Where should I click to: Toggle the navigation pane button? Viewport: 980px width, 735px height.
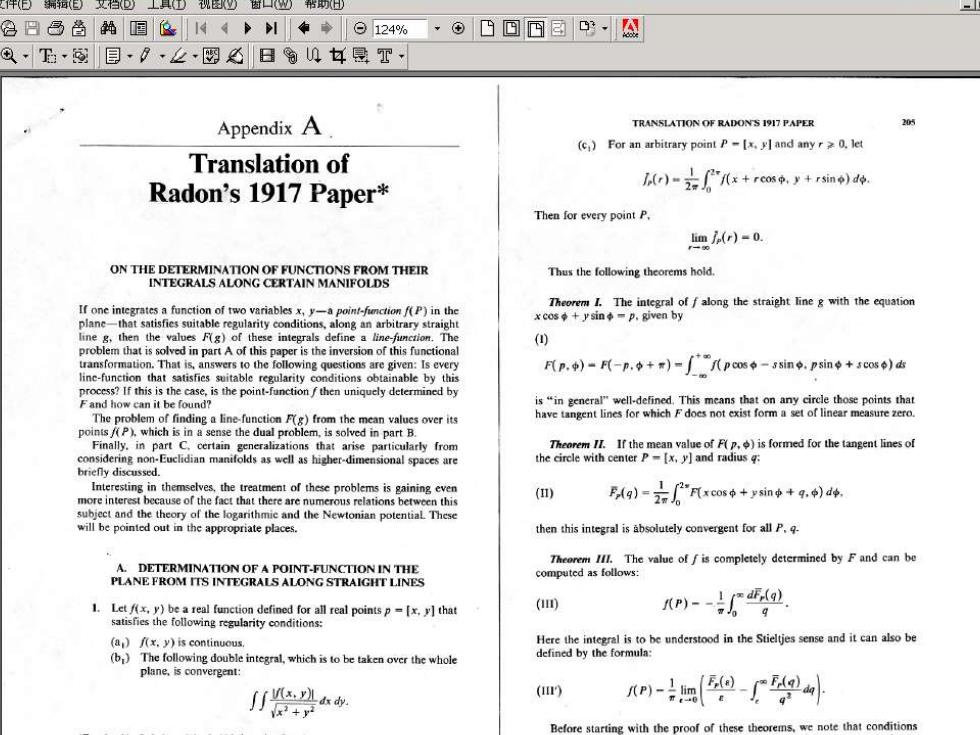tap(138, 28)
